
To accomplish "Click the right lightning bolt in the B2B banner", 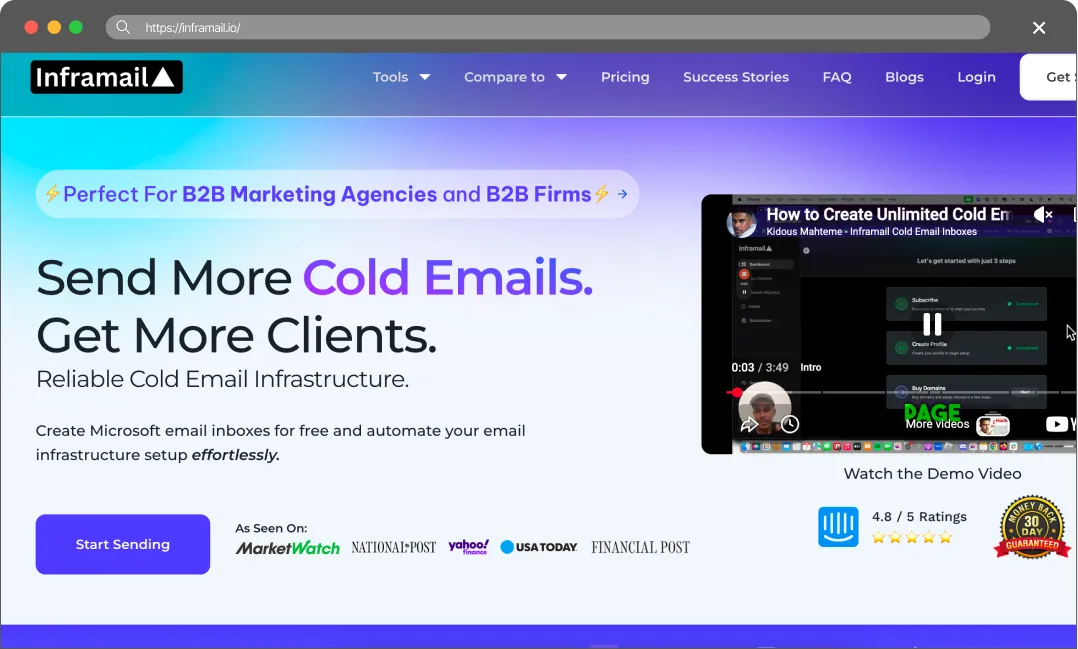I will click(602, 194).
